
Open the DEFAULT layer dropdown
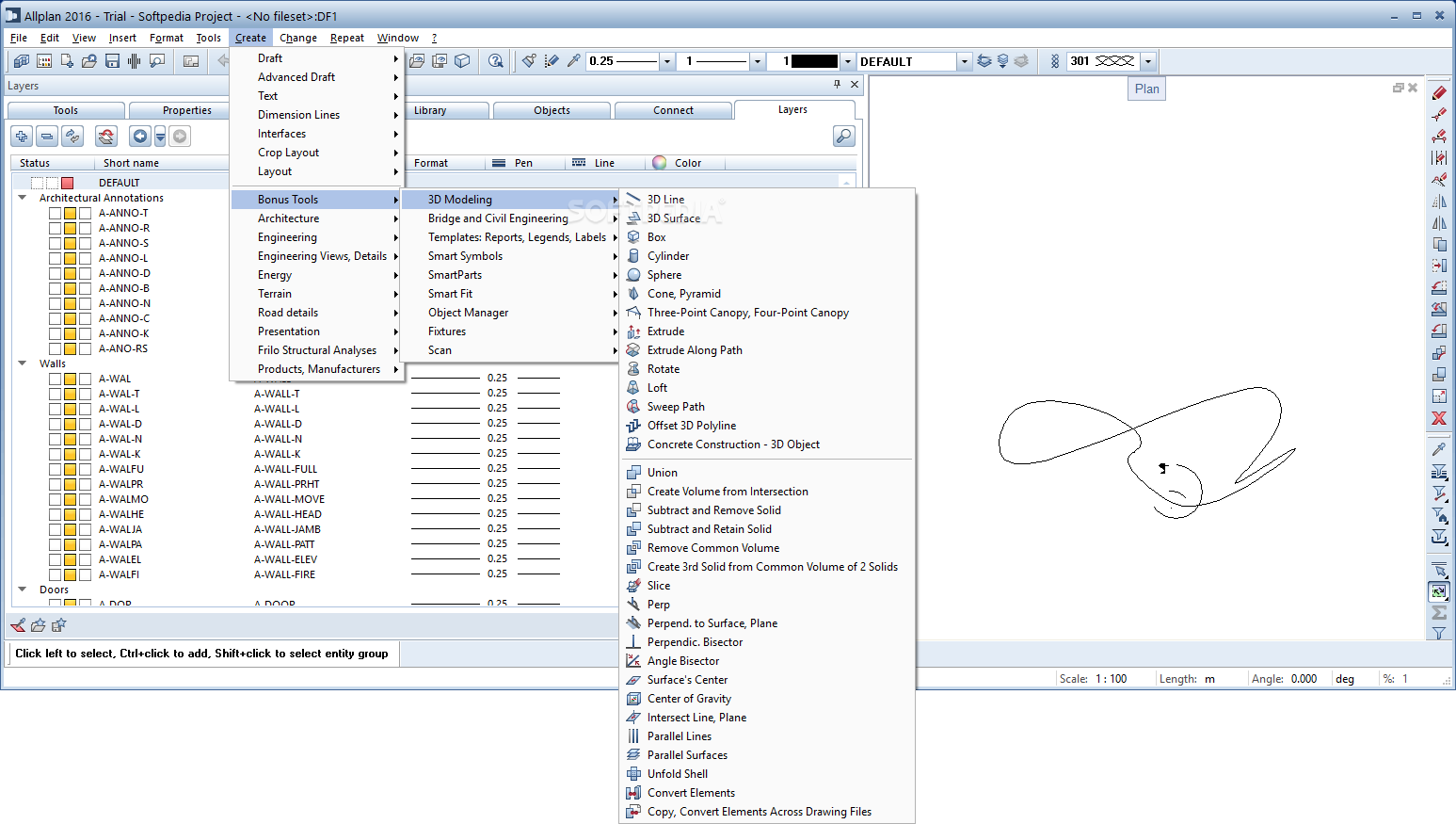pyautogui.click(x=964, y=61)
